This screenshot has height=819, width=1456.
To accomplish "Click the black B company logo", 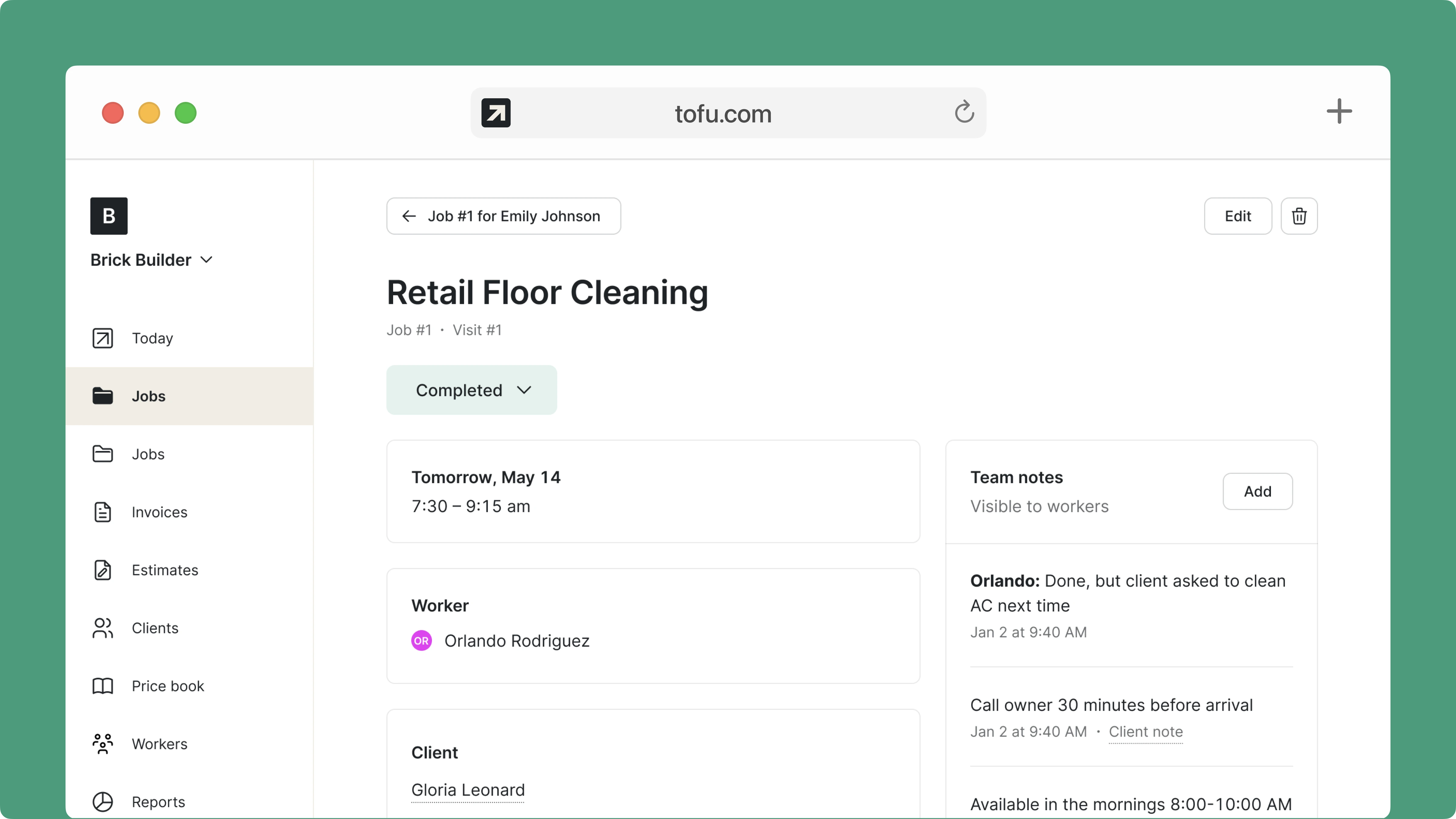I will (109, 216).
